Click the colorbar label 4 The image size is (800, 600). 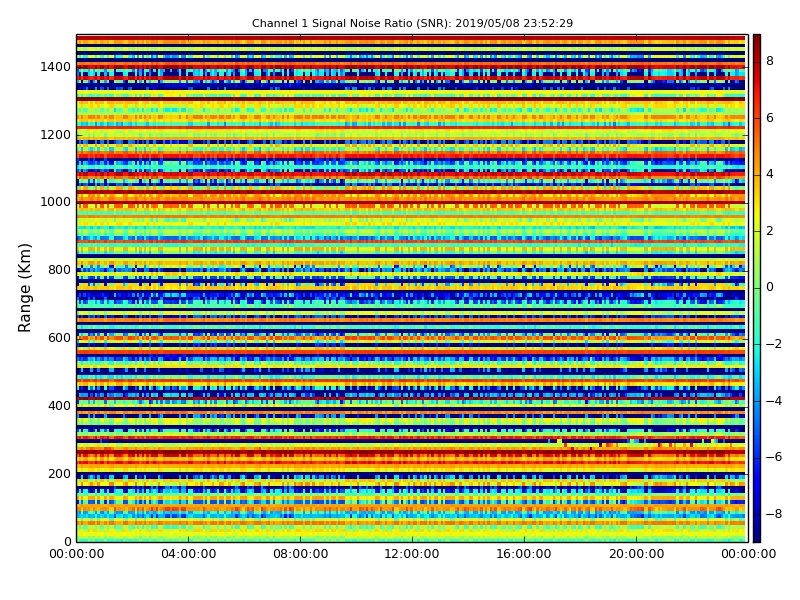[770, 174]
